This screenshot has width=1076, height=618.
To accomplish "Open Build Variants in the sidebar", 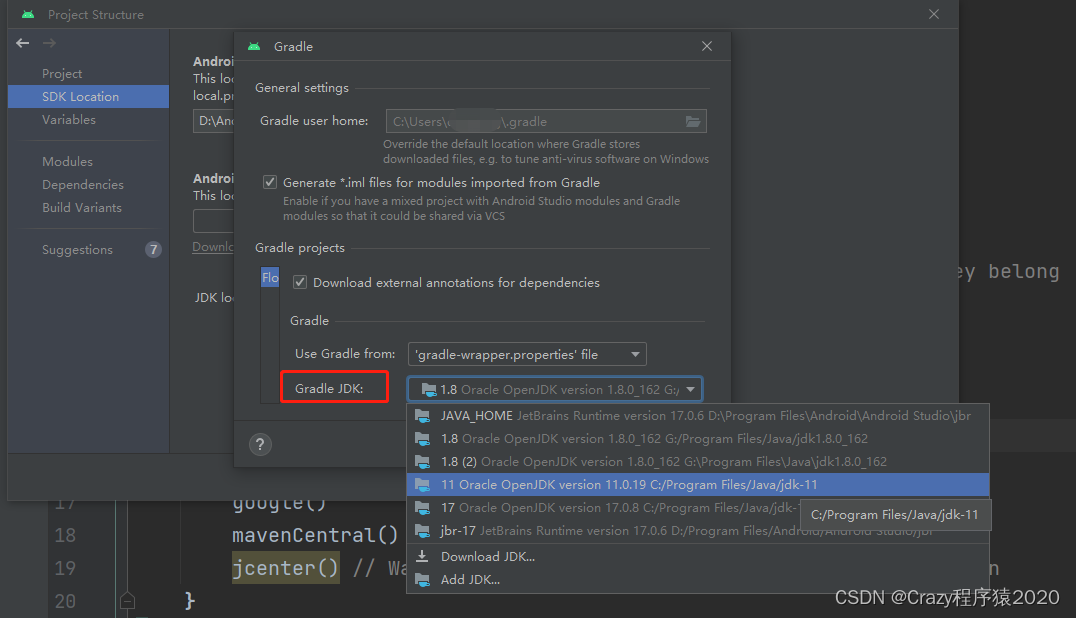I will [82, 208].
